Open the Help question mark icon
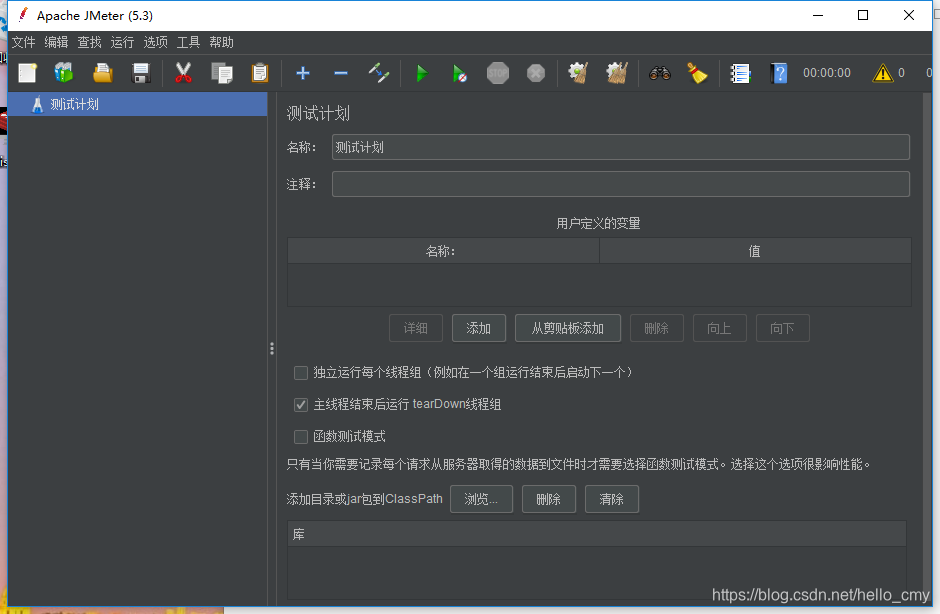This screenshot has height=614, width=940. (x=779, y=73)
